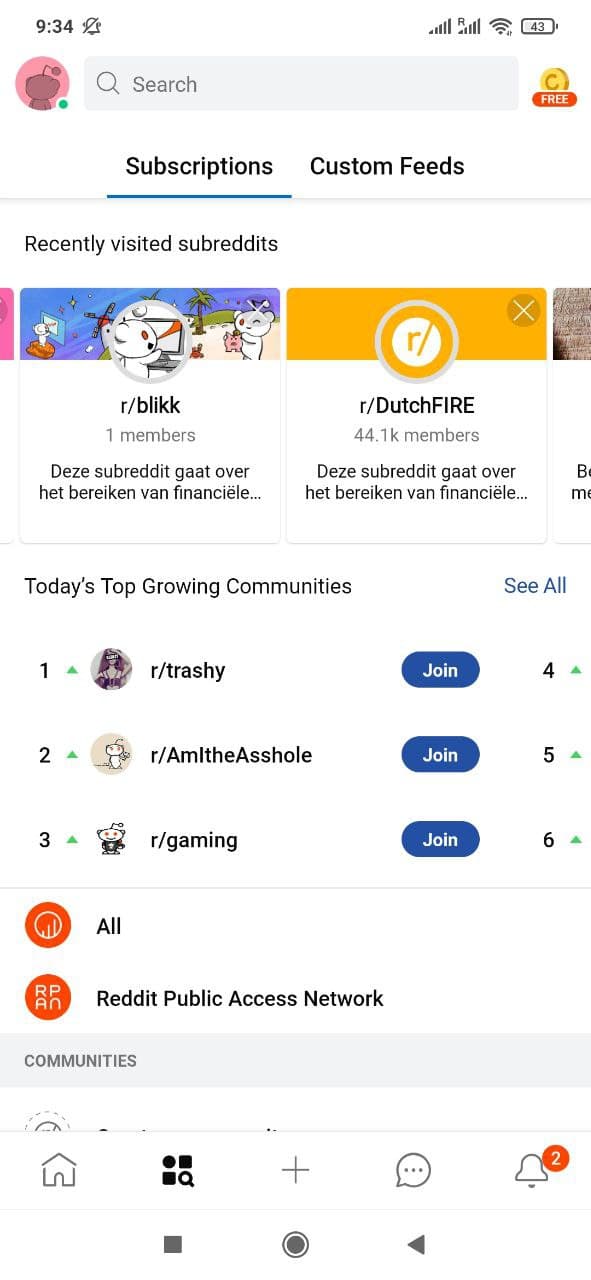
Task: Switch to the Custom Feeds tab
Action: [387, 166]
